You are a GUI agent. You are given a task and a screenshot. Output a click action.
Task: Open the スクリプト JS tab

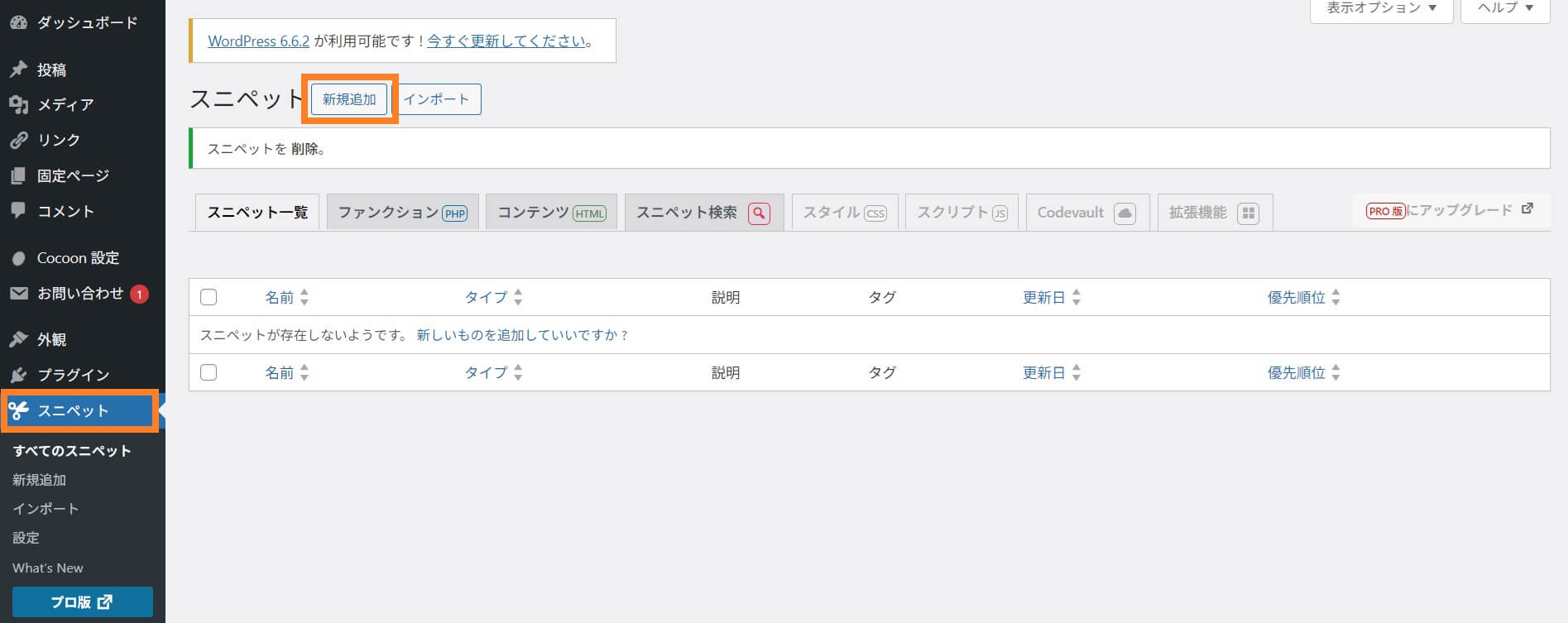(x=962, y=213)
